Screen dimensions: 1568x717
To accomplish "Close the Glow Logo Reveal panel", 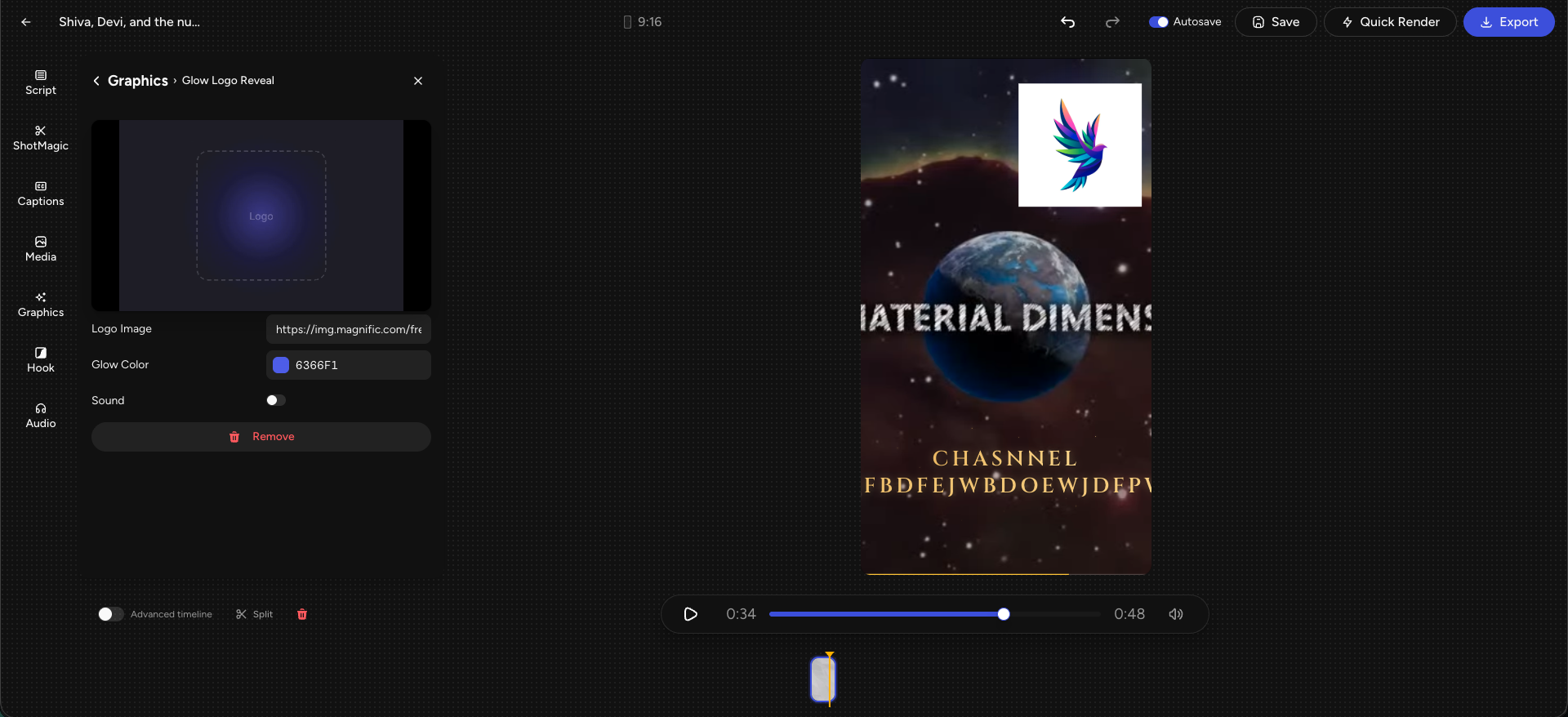I will [x=418, y=81].
